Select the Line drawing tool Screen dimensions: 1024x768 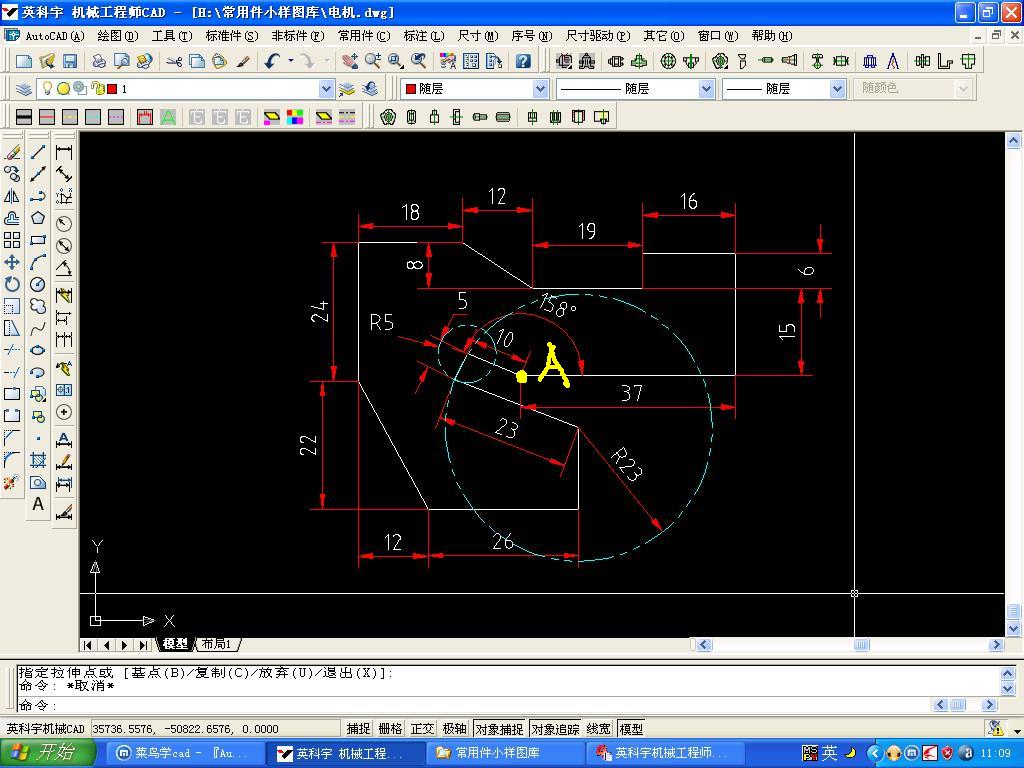[38, 152]
